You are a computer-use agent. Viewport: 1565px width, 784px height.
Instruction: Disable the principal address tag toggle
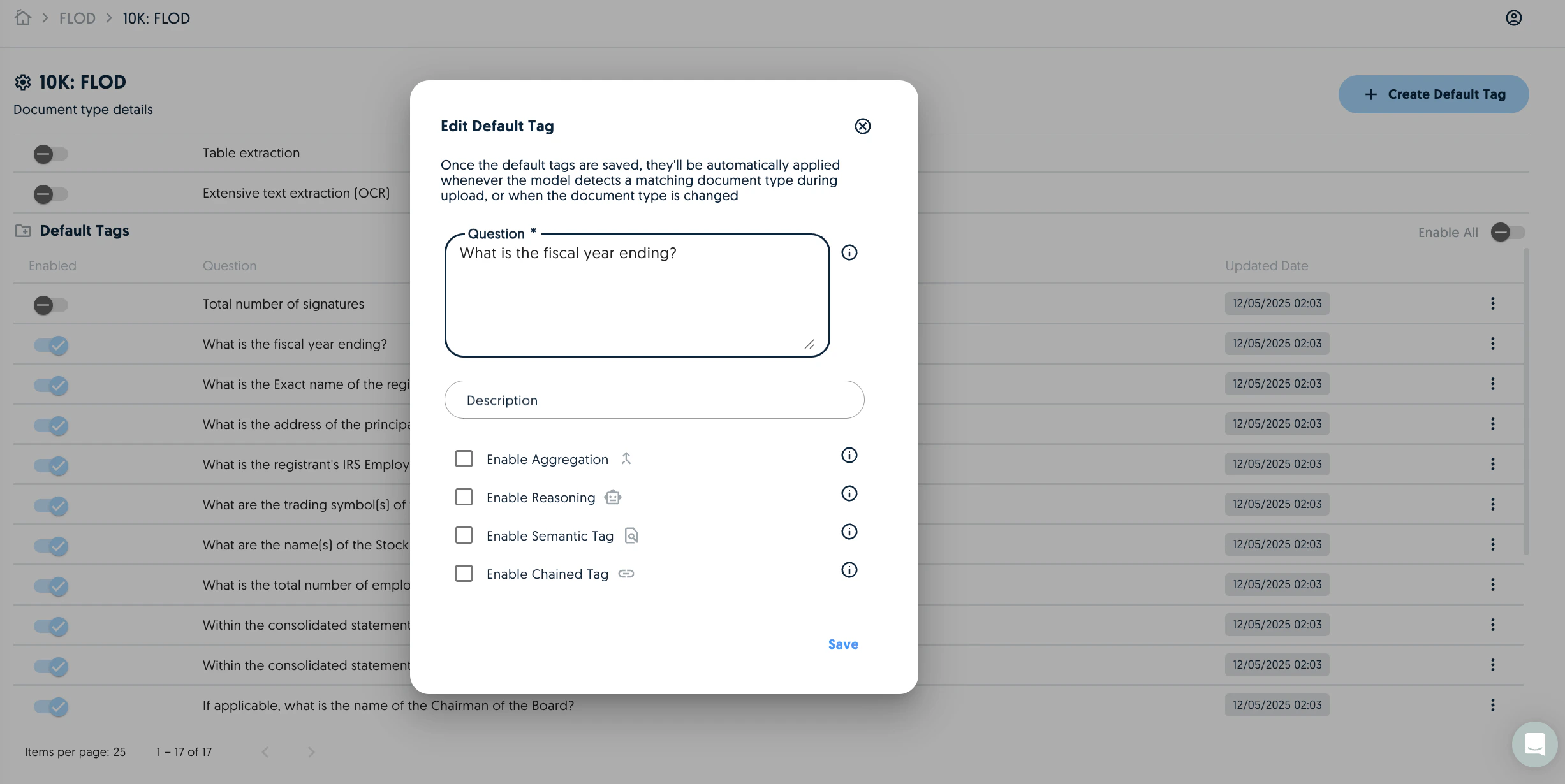click(x=51, y=425)
